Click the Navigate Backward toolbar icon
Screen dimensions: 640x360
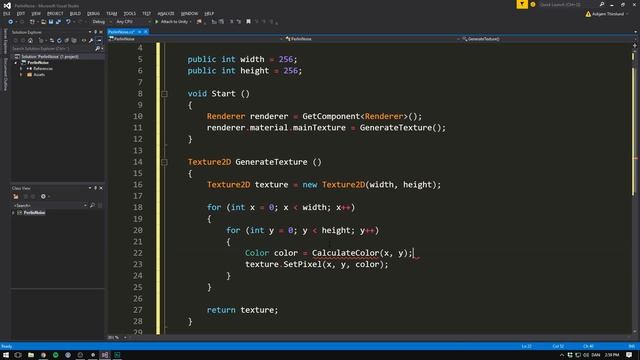pos(11,22)
